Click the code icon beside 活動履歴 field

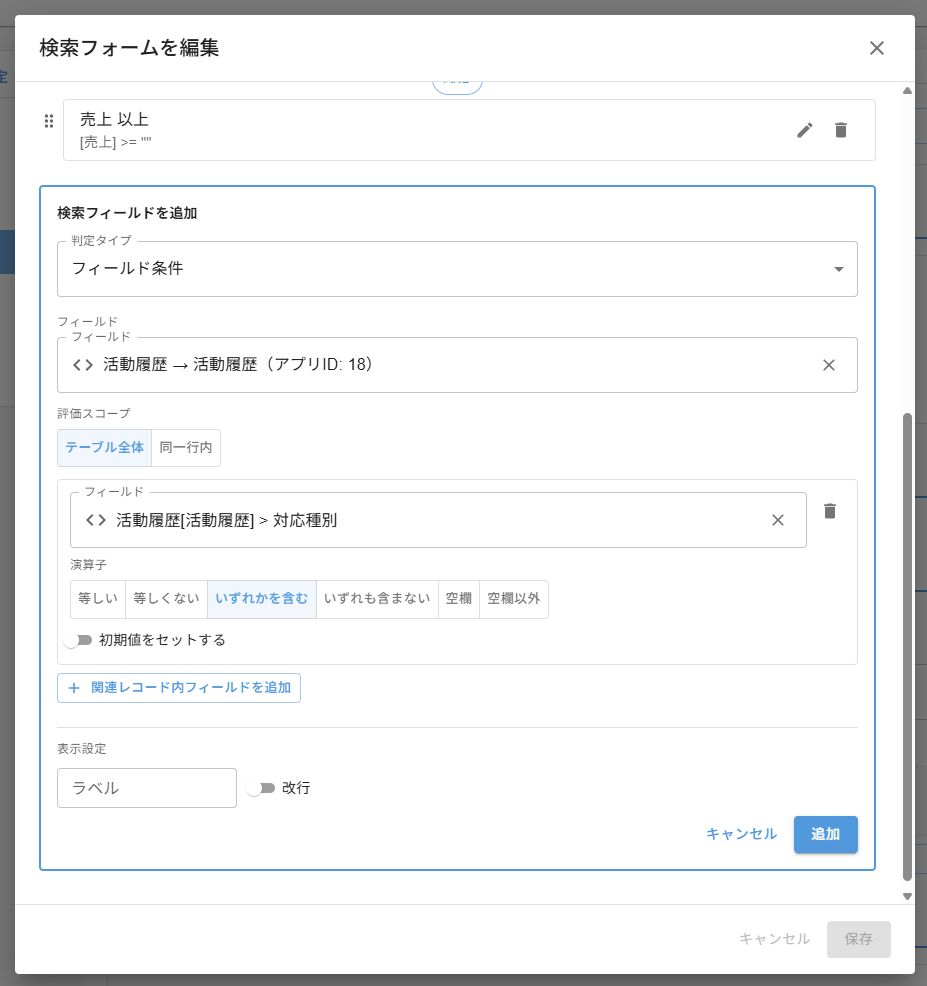point(83,365)
